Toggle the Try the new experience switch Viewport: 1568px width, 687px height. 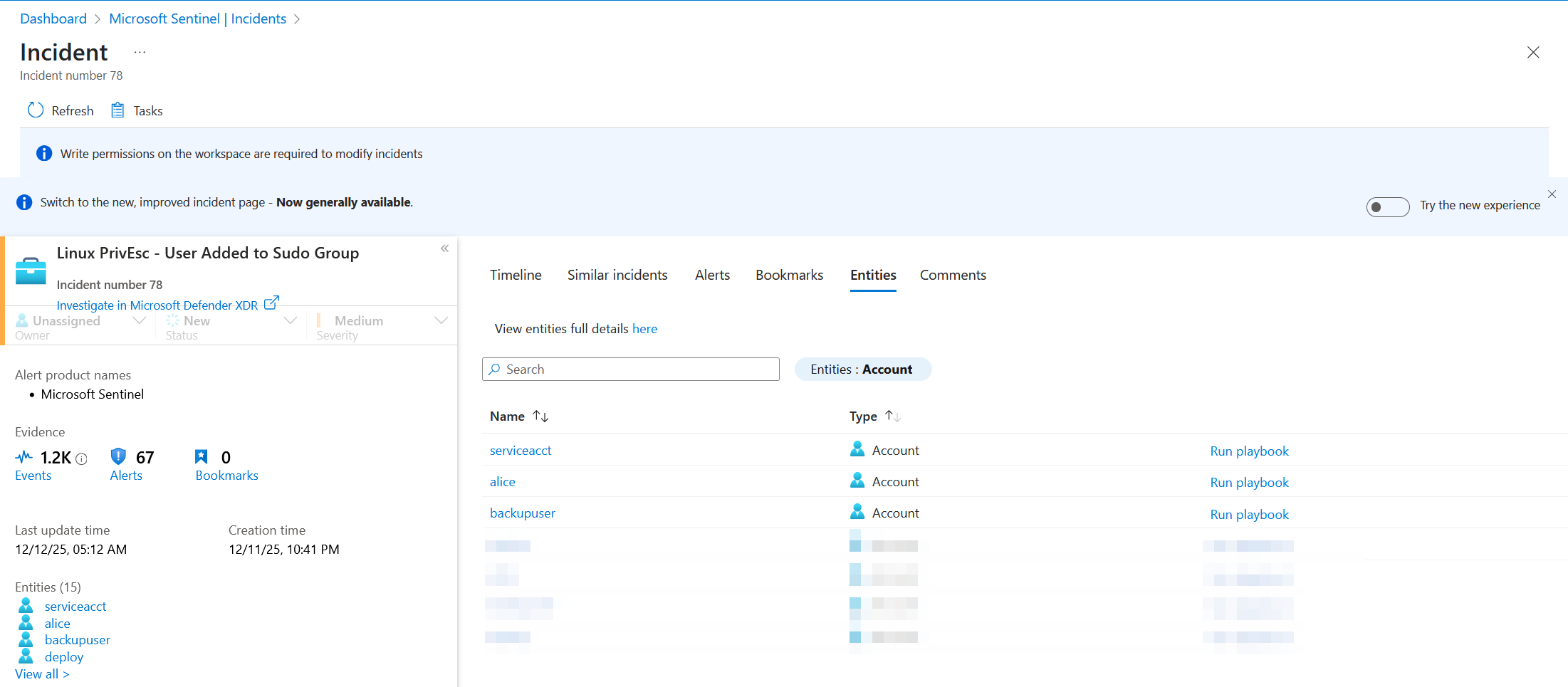[1387, 206]
